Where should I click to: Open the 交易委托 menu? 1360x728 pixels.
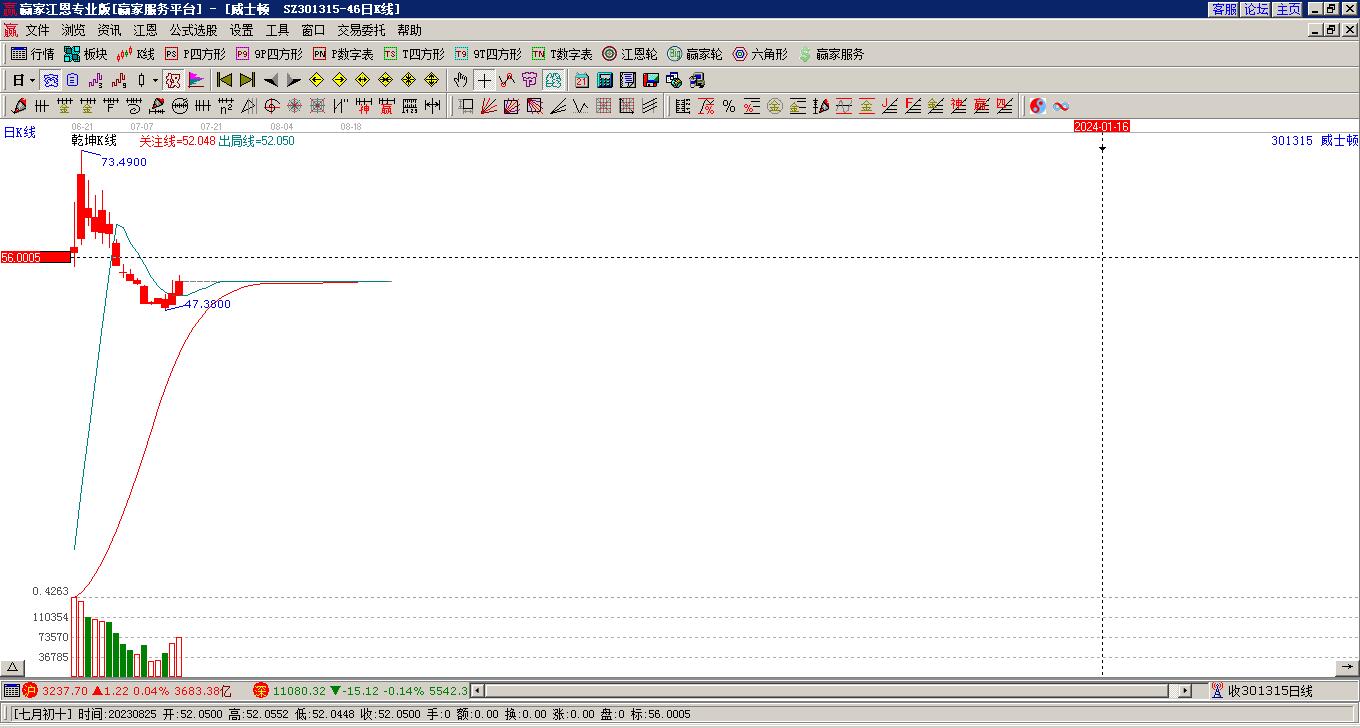[x=361, y=30]
